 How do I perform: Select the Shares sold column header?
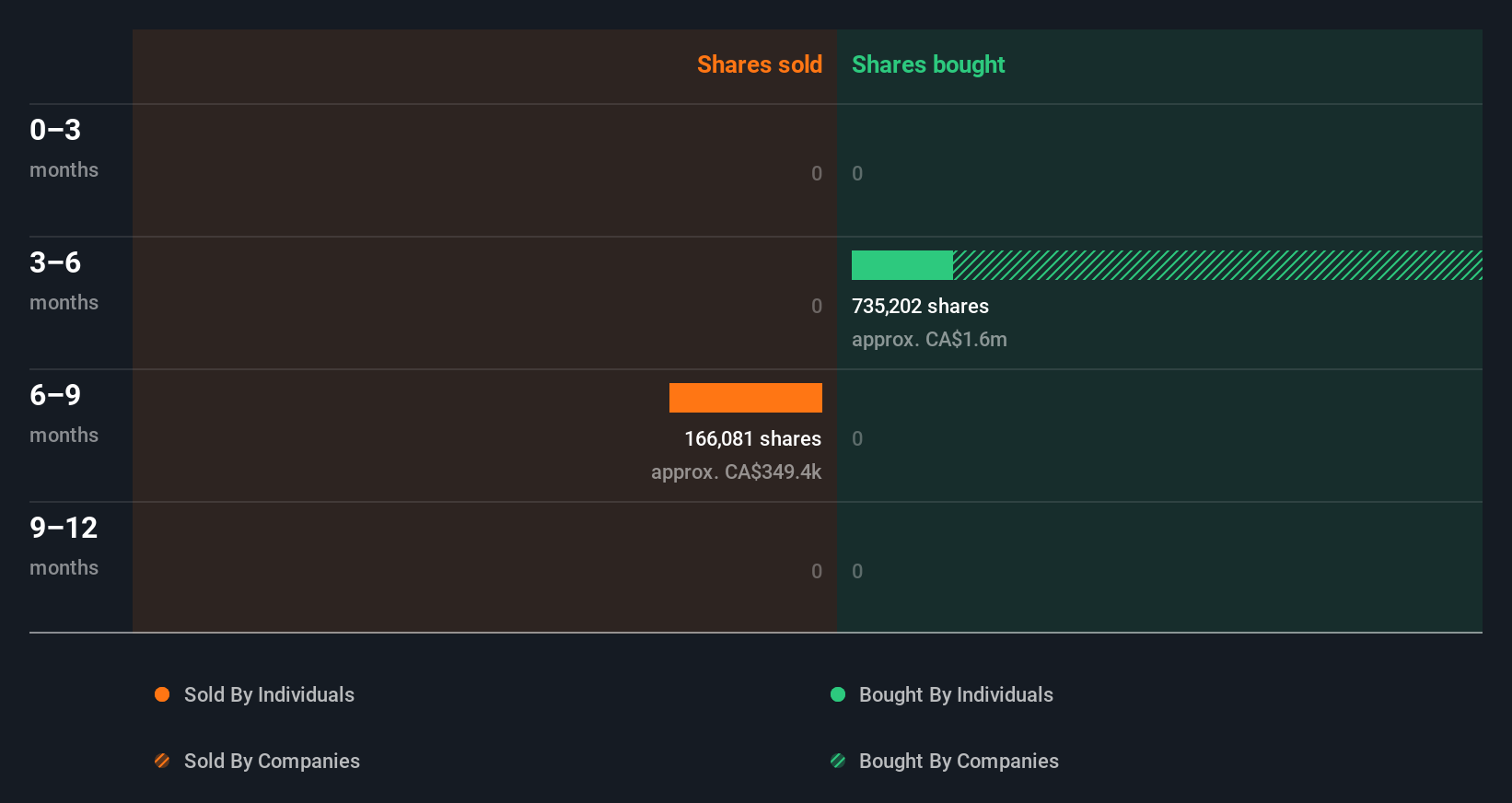760,64
